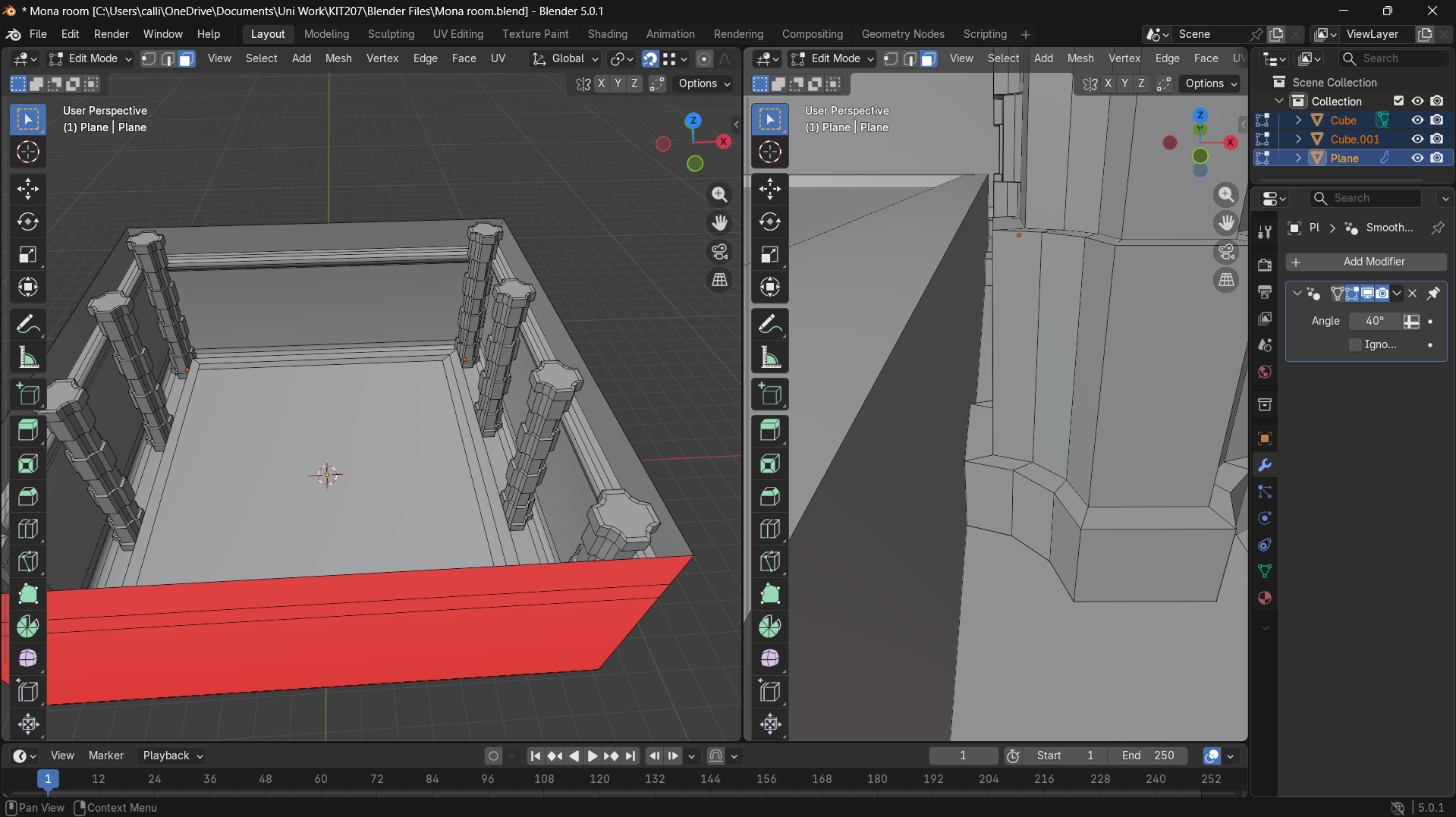Open the Modifiers properties tab wrench icon
Screen dimensions: 1456x817
(x=1264, y=465)
